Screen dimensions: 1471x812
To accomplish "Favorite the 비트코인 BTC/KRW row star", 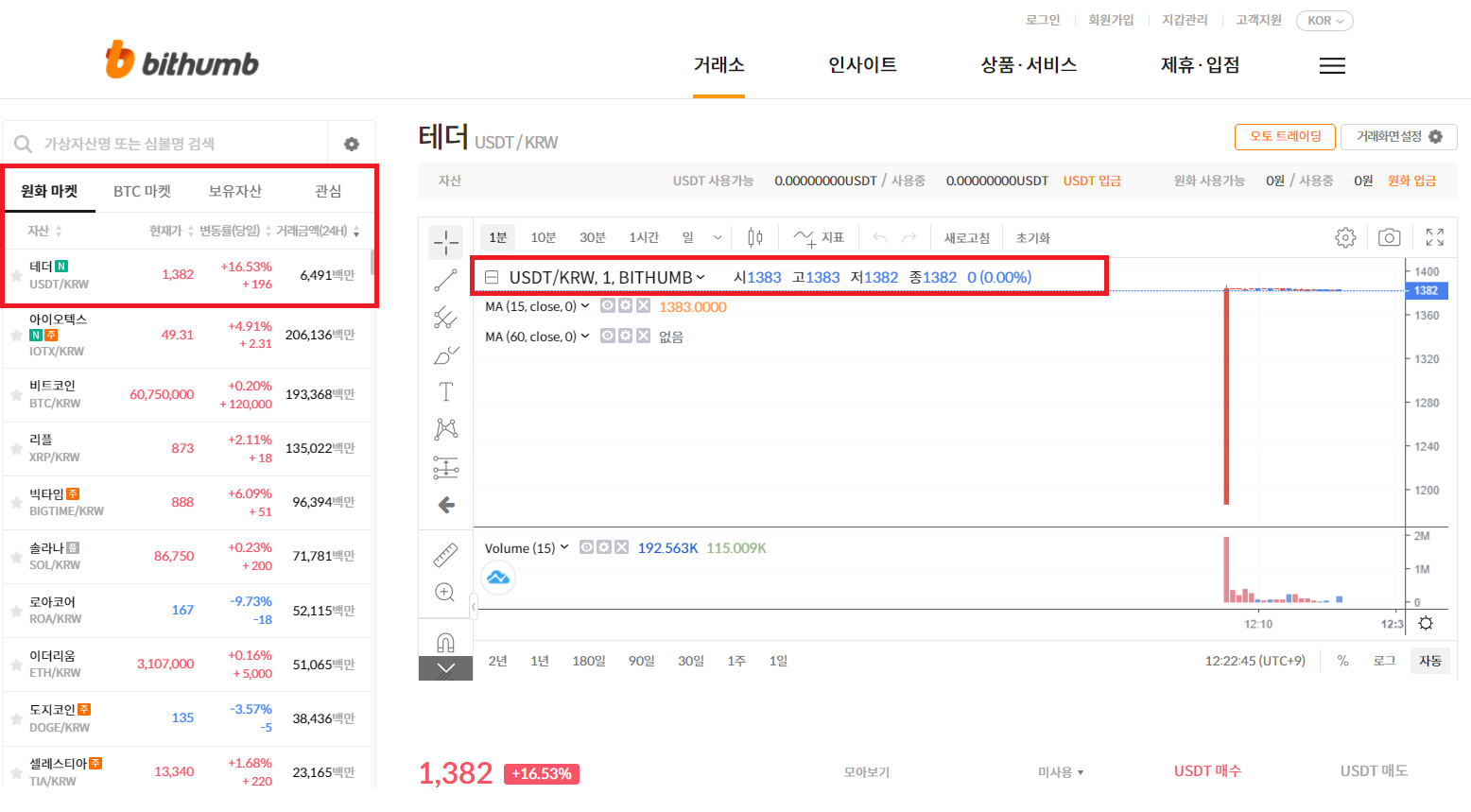I will click(x=16, y=394).
